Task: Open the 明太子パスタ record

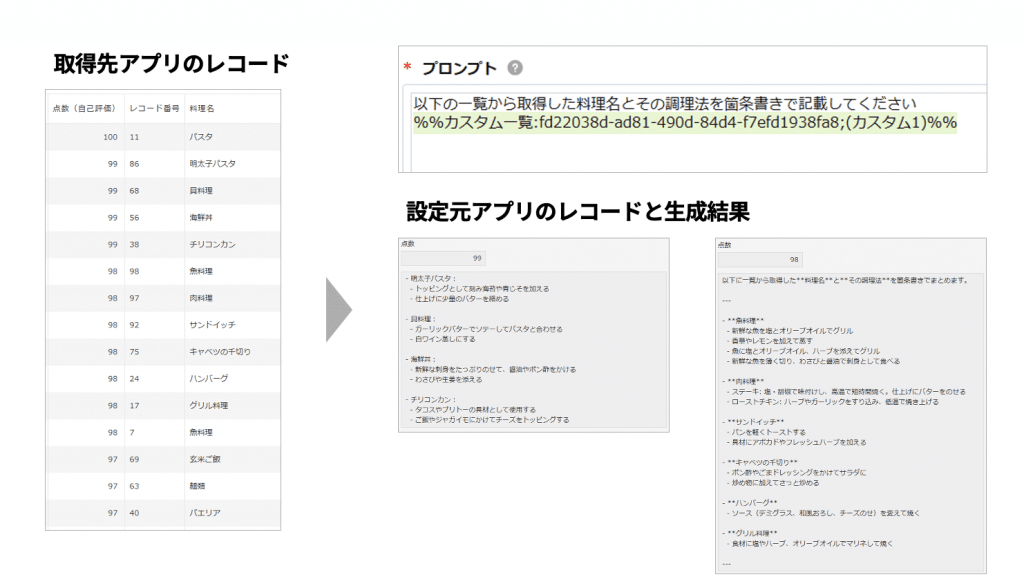Action: [x=212, y=163]
